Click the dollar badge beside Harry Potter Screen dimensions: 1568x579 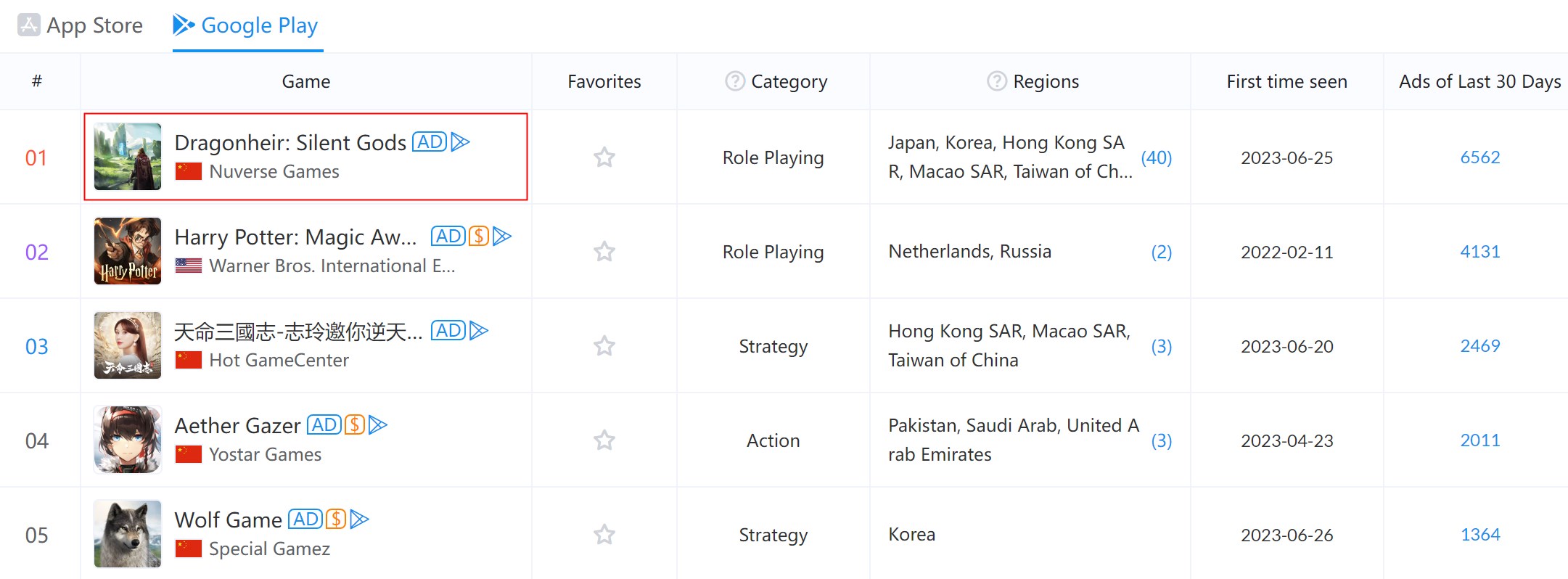479,236
